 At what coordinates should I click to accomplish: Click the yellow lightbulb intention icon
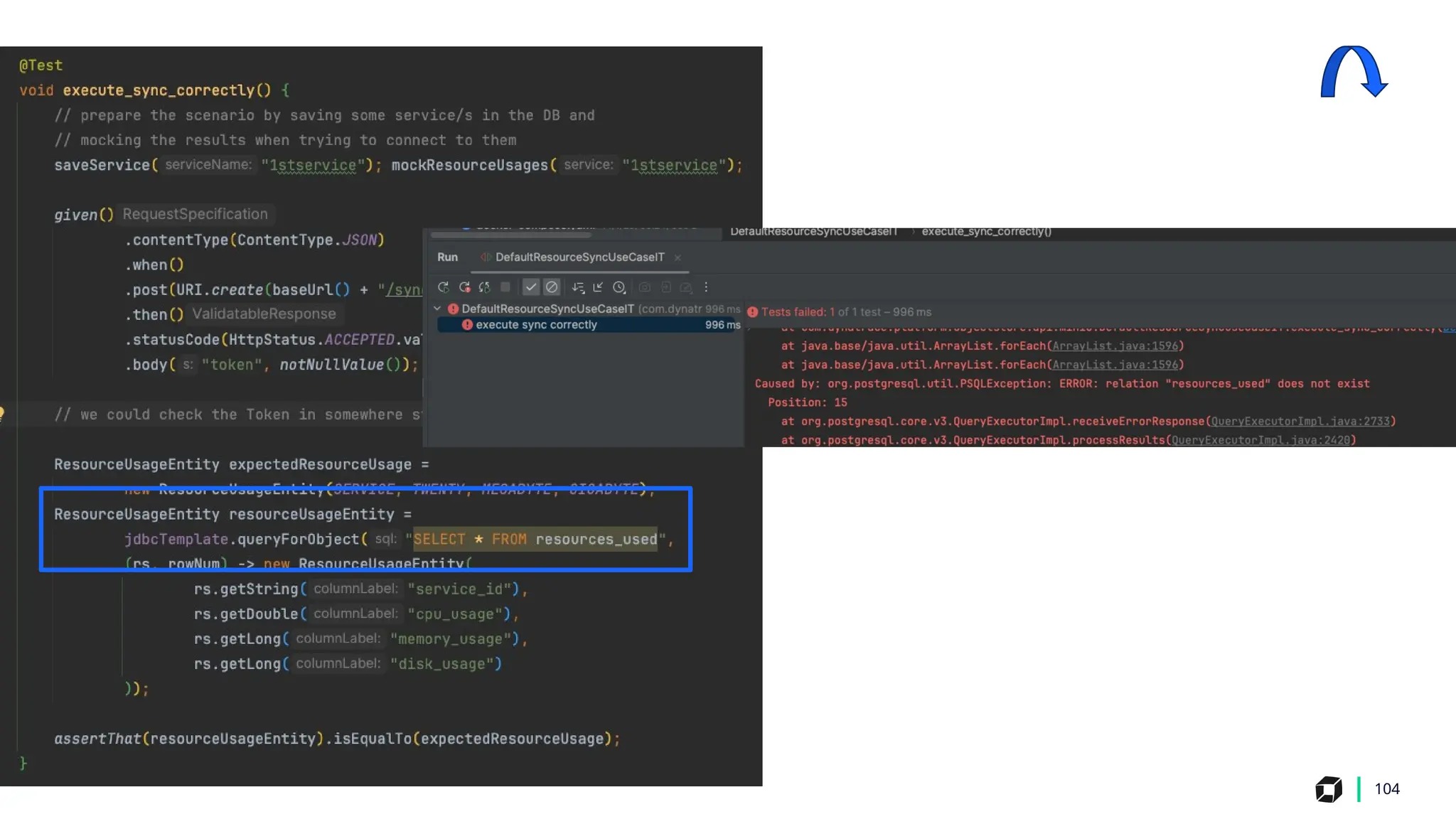[2, 413]
